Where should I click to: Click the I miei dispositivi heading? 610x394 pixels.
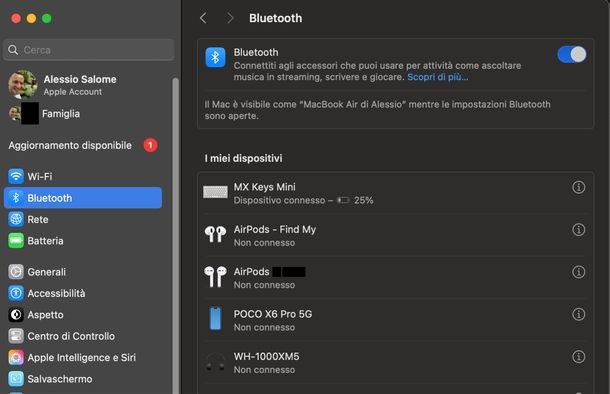click(x=244, y=158)
